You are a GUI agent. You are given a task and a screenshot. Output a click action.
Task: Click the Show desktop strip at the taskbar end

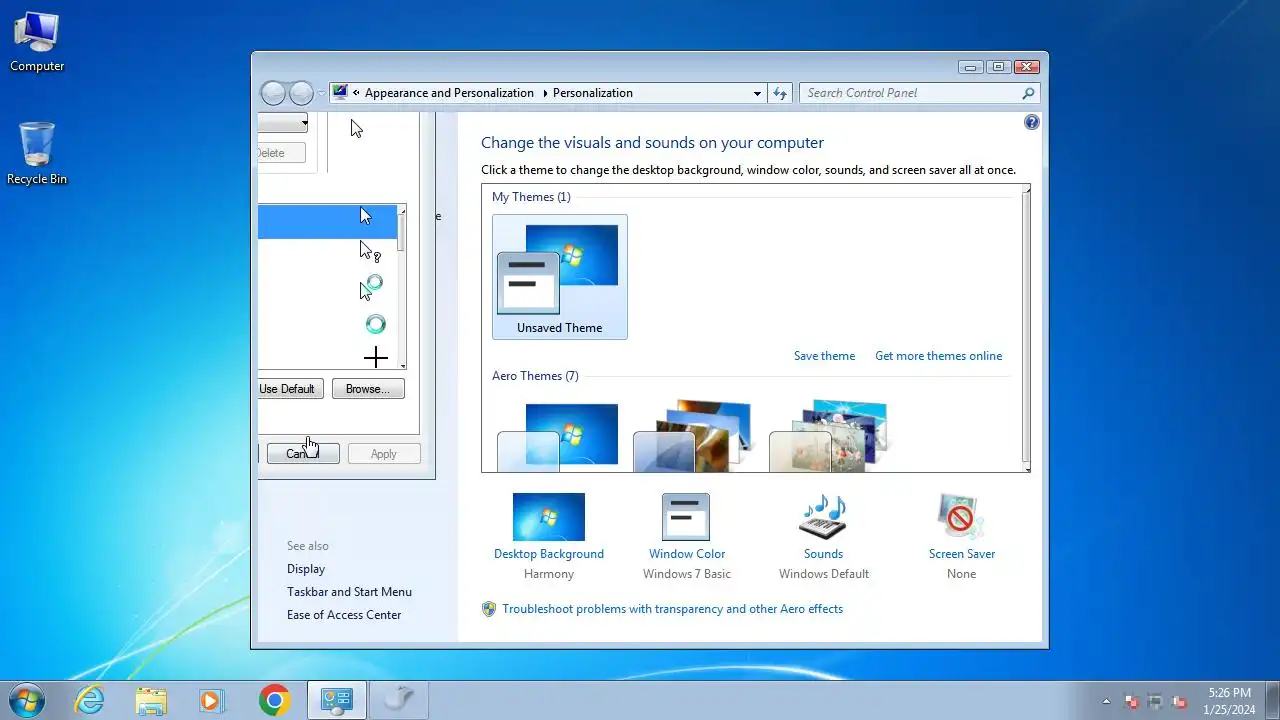click(1273, 701)
